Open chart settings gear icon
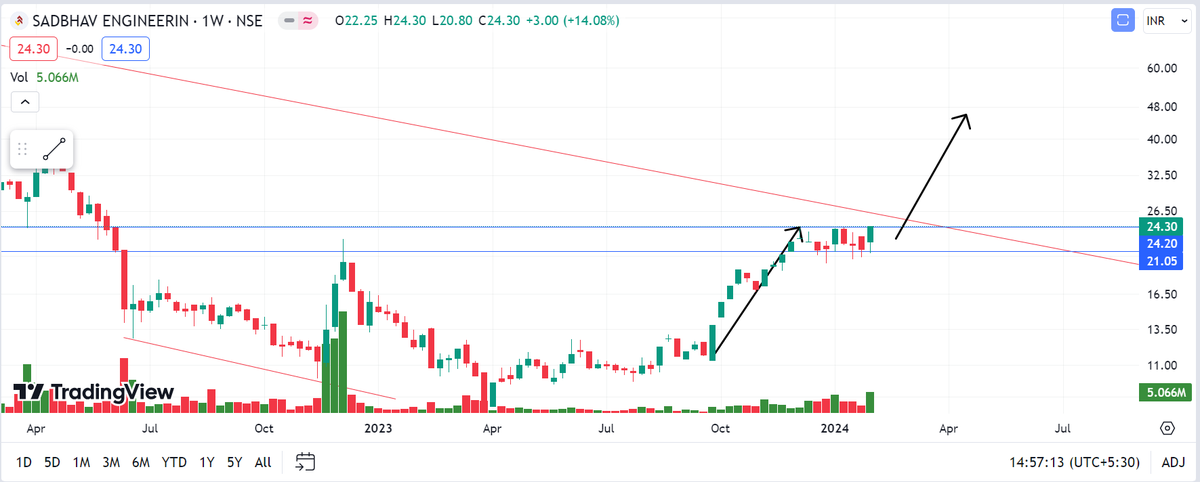Image resolution: width=1200 pixels, height=482 pixels. (1167, 427)
